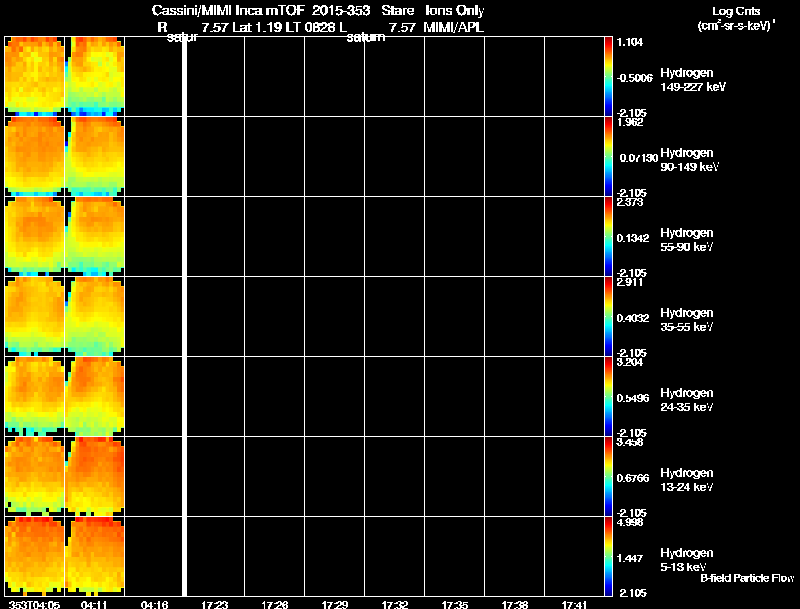Select the 04:11 image in the 90-149 keV row
This screenshot has width=800, height=609.
95,157
